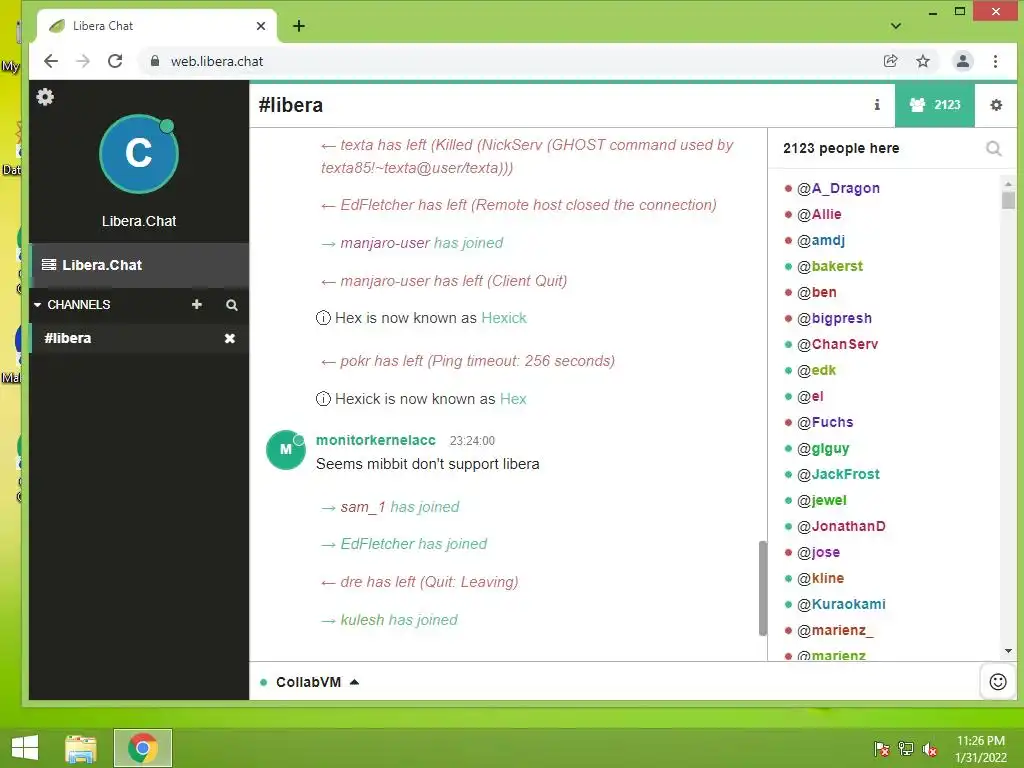The width and height of the screenshot is (1024, 768).
Task: Collapse the CHANNELS section arrow
Action: coord(37,305)
